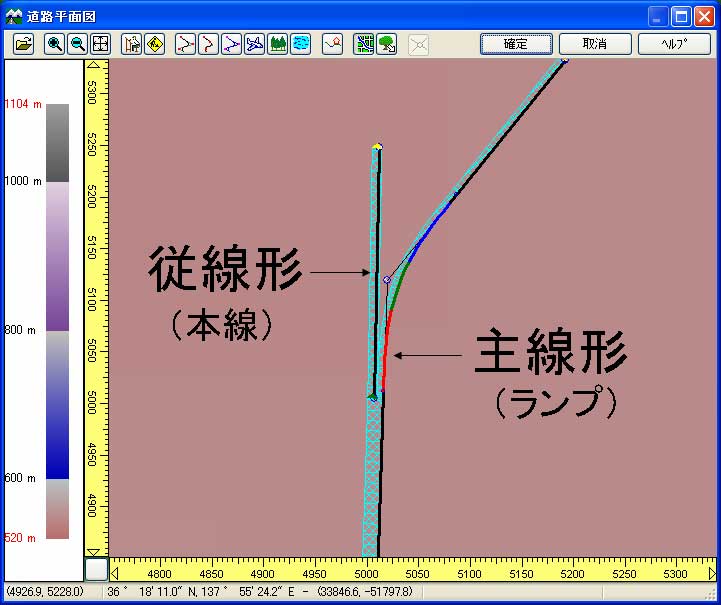The width and height of the screenshot is (721, 605).
Task: Click the forest trees toolbar icon
Action: (x=278, y=44)
